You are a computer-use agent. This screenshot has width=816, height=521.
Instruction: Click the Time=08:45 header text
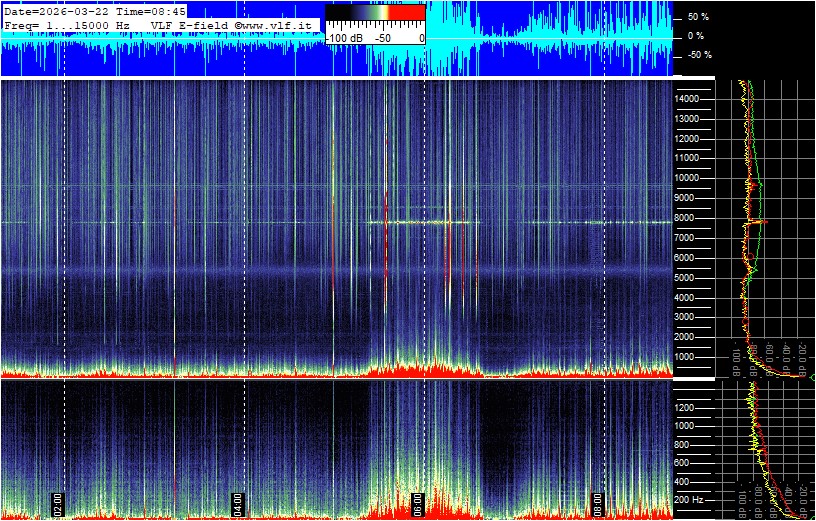(150, 11)
